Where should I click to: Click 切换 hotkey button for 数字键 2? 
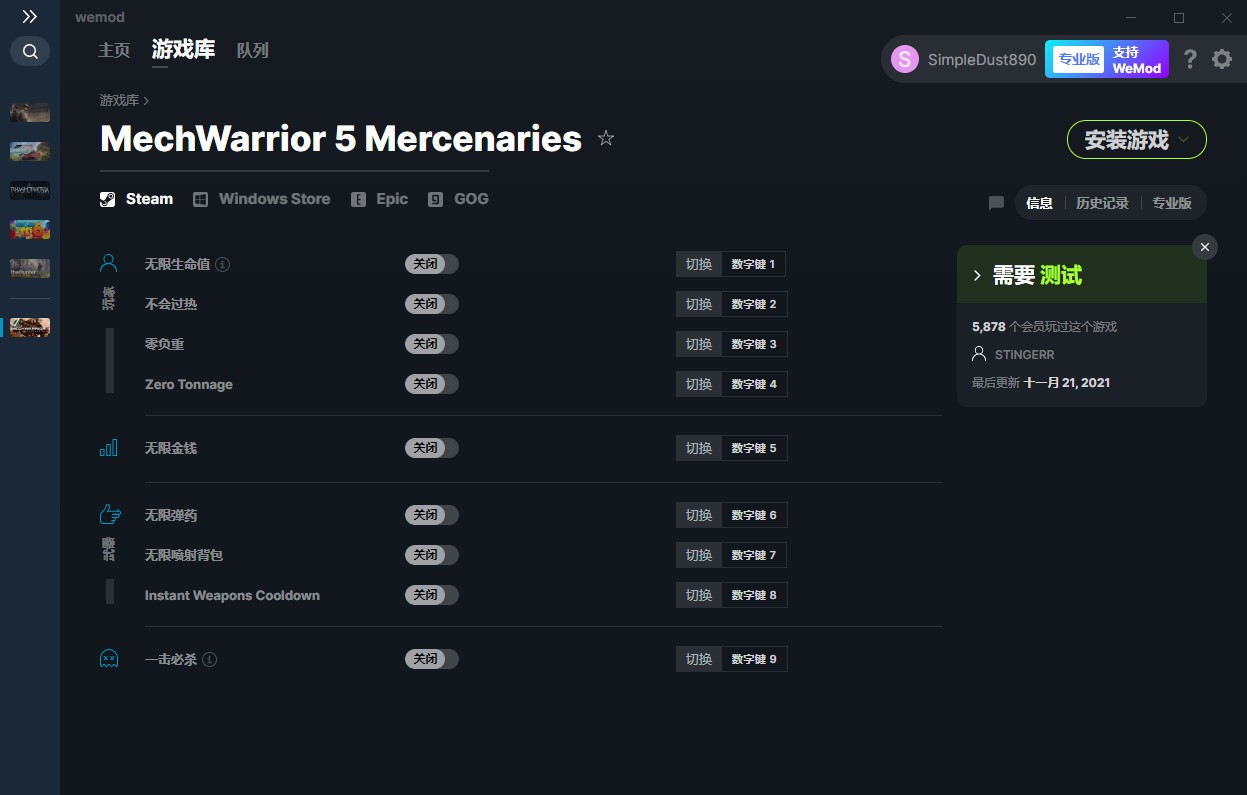point(699,304)
